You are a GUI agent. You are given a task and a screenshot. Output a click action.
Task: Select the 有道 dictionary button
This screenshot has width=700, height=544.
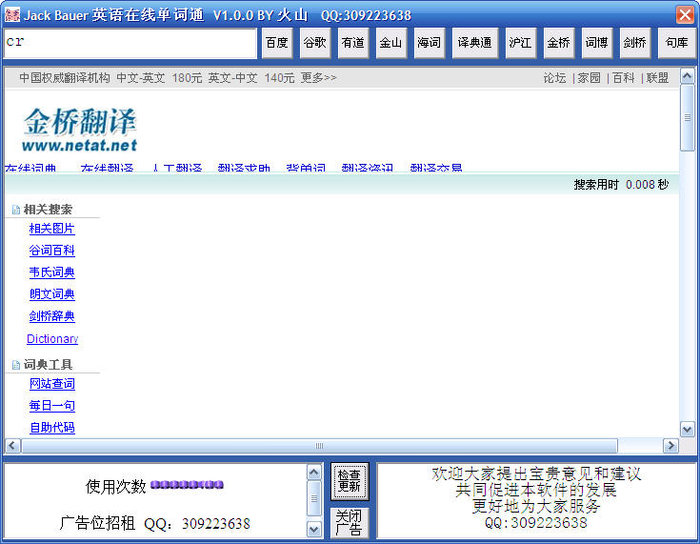click(353, 43)
